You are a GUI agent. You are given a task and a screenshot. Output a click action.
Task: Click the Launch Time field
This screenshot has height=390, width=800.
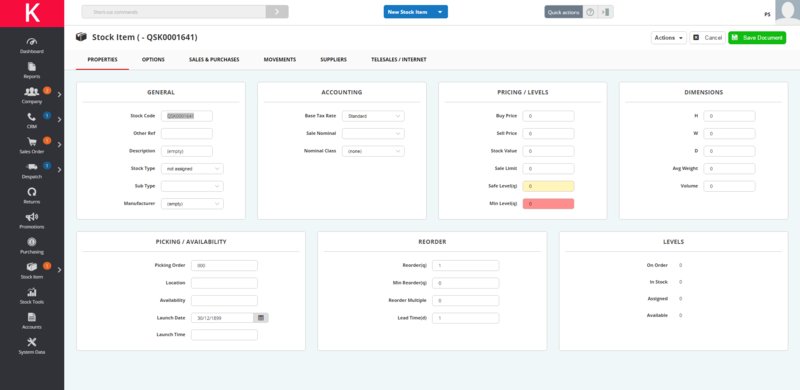coord(224,335)
